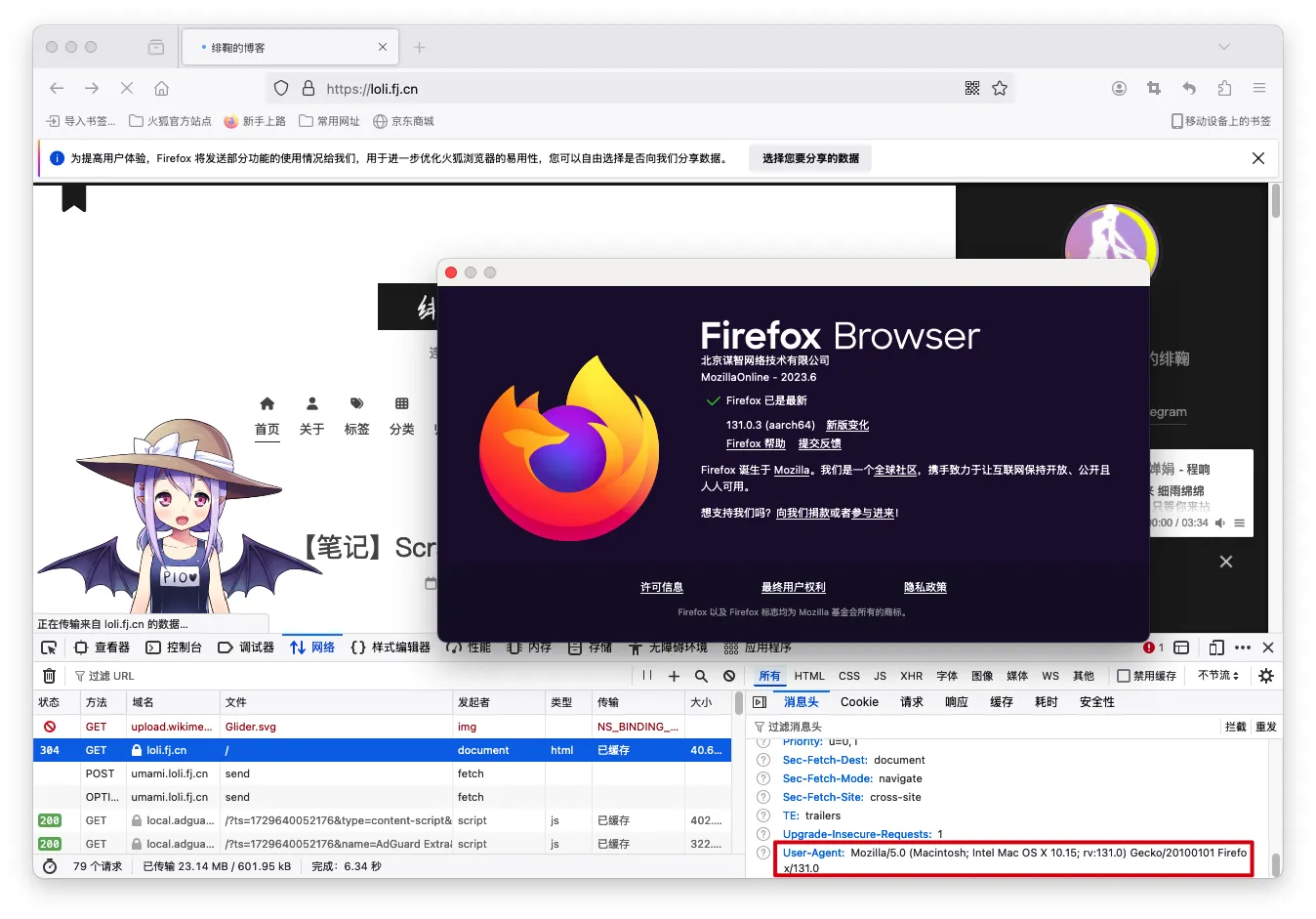Open the Firefox hamburger application menu
Image resolution: width=1316 pixels, height=919 pixels.
1259,89
